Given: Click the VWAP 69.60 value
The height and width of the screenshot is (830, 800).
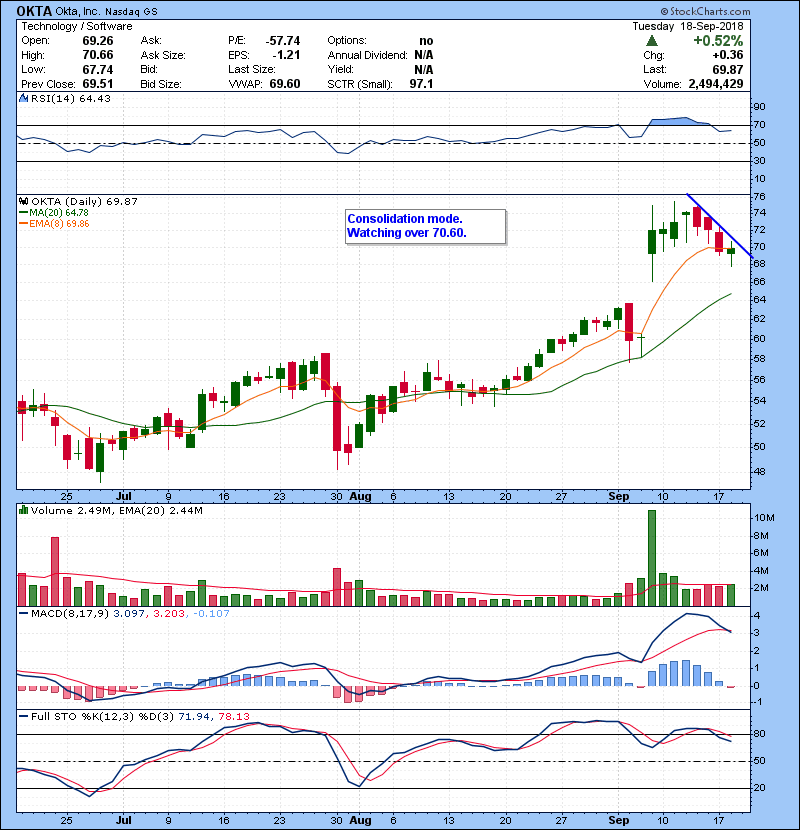Looking at the screenshot, I should pos(285,84).
